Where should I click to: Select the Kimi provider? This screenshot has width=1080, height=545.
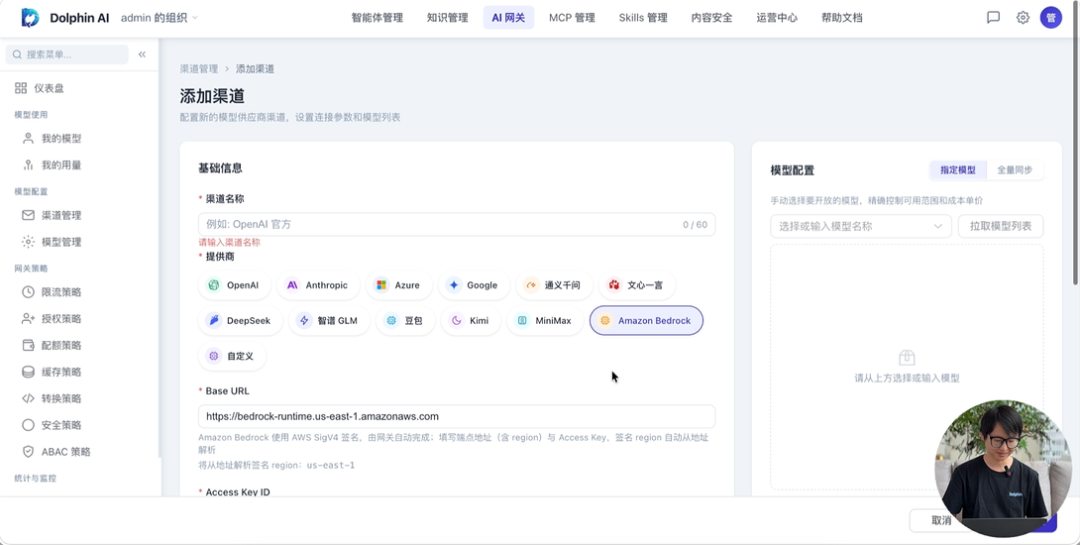[x=470, y=321]
